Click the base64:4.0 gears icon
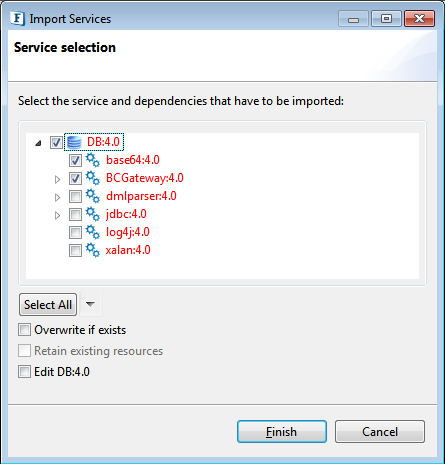Viewport: 445px width, 464px height. tap(92, 160)
